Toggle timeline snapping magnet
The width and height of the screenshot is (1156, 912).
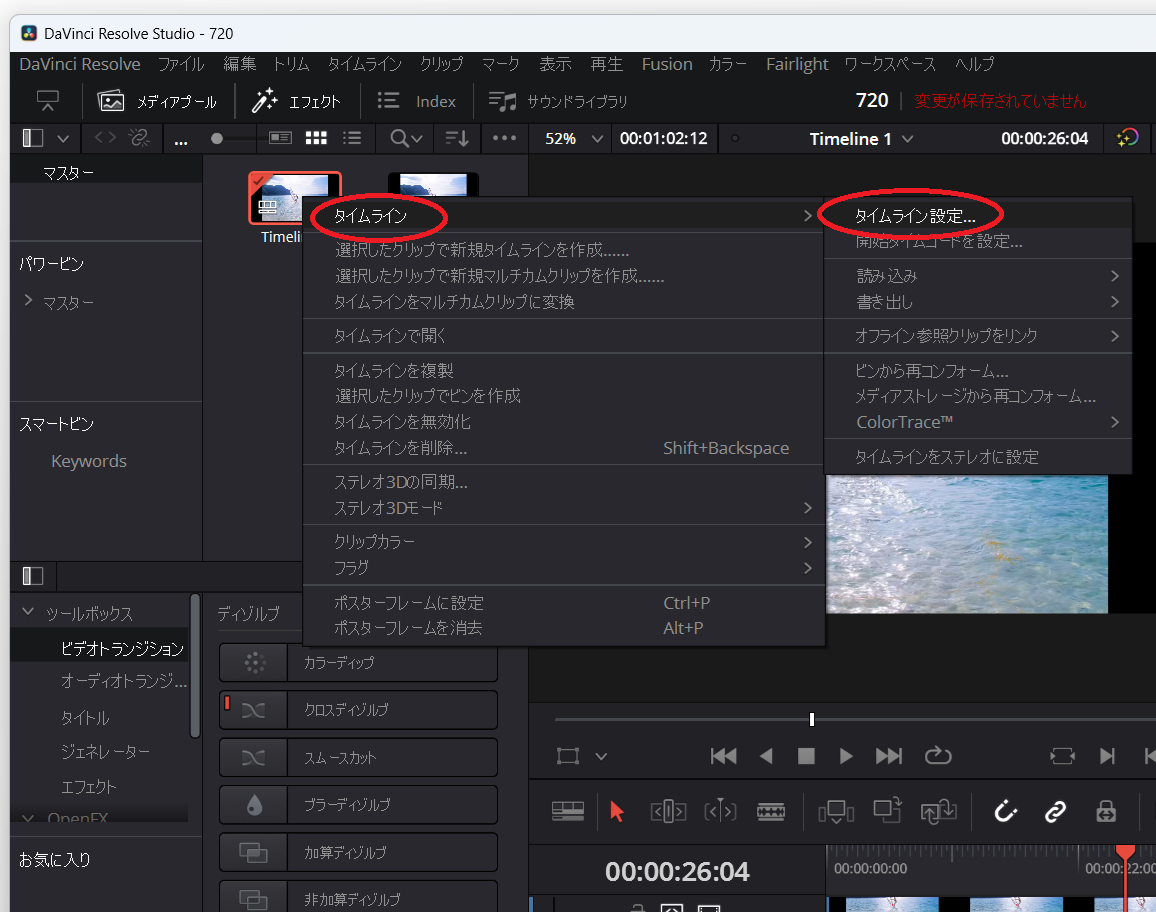1005,812
